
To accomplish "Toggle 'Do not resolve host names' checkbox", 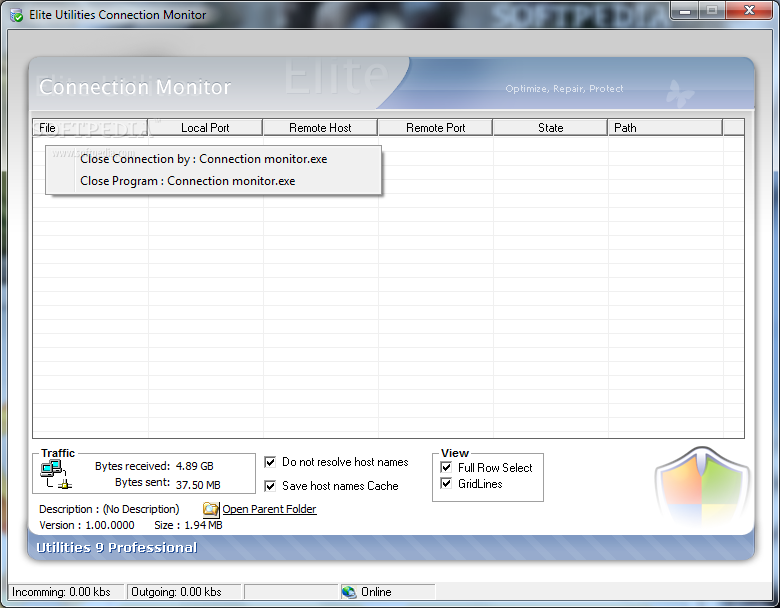I will pyautogui.click(x=270, y=462).
